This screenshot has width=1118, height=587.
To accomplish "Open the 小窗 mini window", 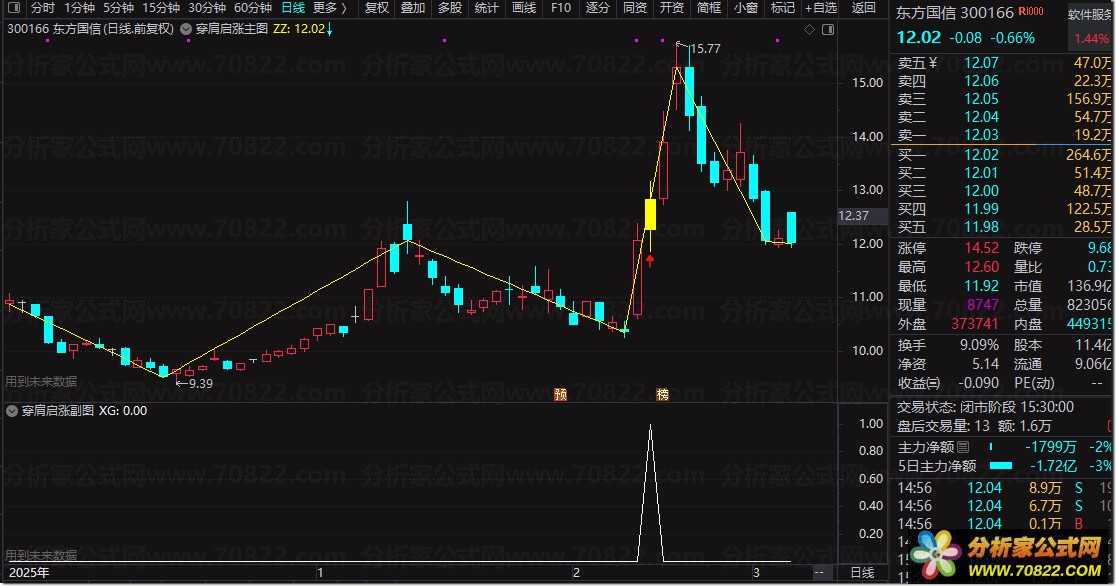I will coord(746,8).
